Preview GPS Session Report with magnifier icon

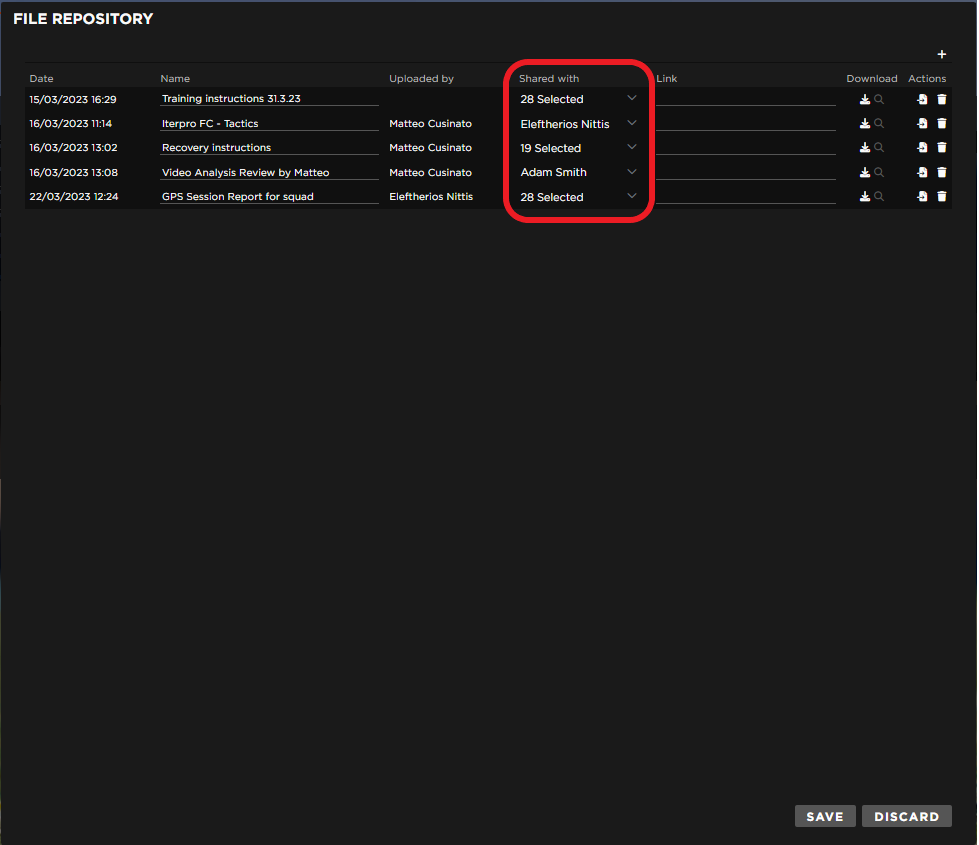[879, 197]
